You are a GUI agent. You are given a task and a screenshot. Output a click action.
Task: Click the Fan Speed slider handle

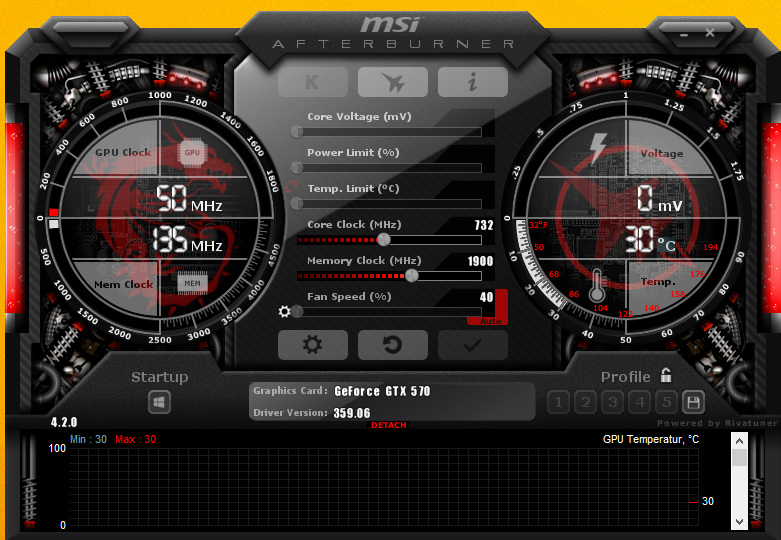[297, 312]
